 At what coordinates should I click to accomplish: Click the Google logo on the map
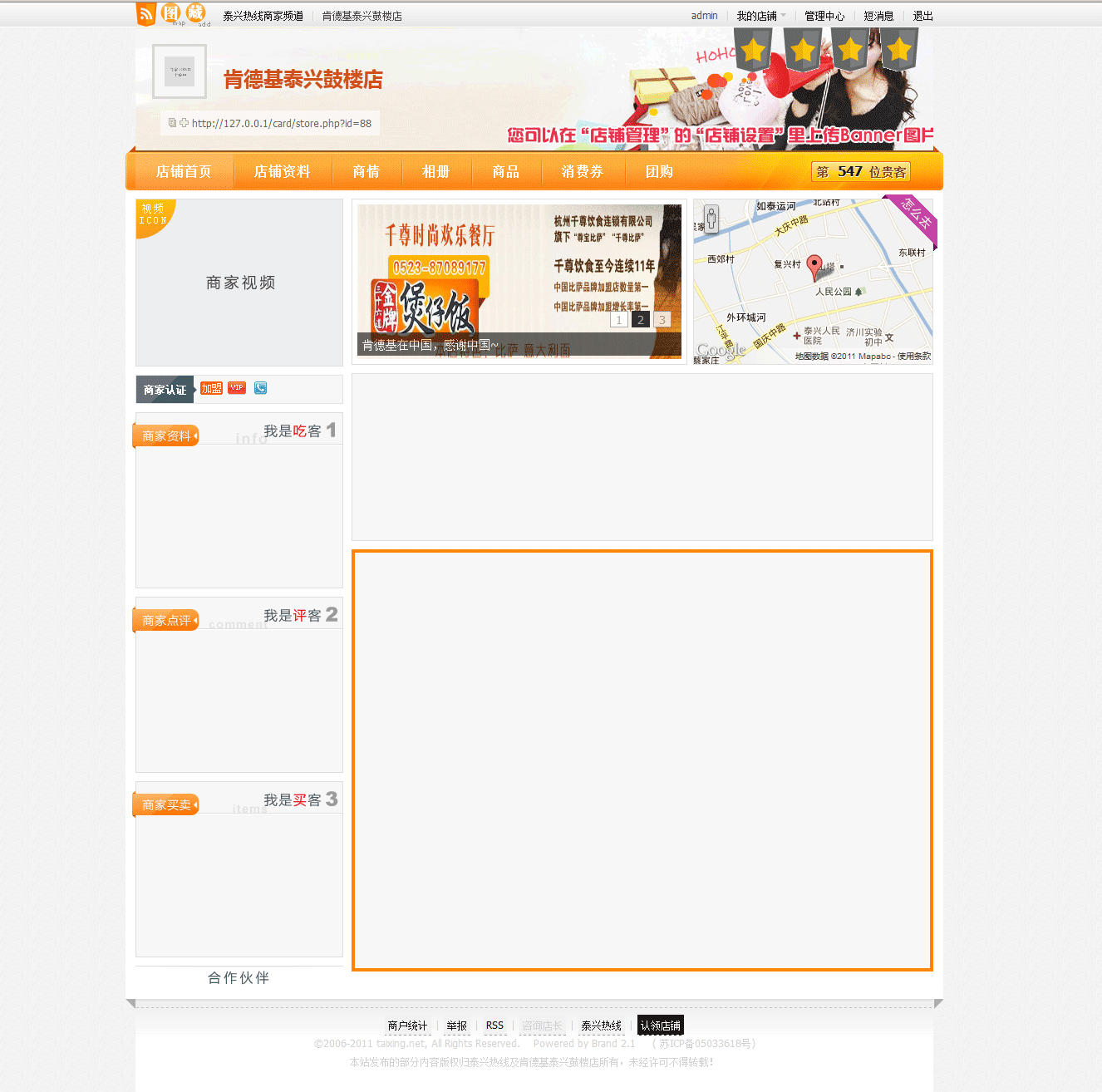[x=721, y=350]
